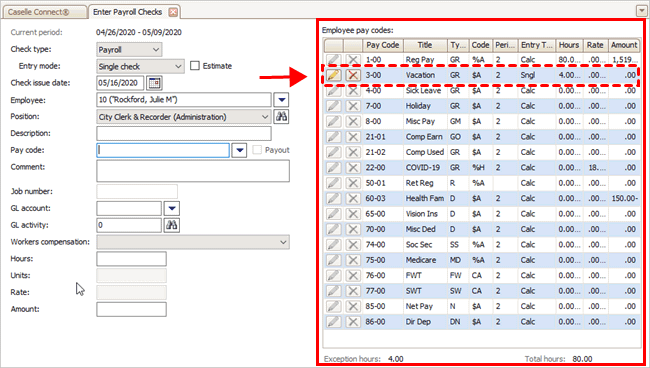Focus the Pay code input field

163,150
